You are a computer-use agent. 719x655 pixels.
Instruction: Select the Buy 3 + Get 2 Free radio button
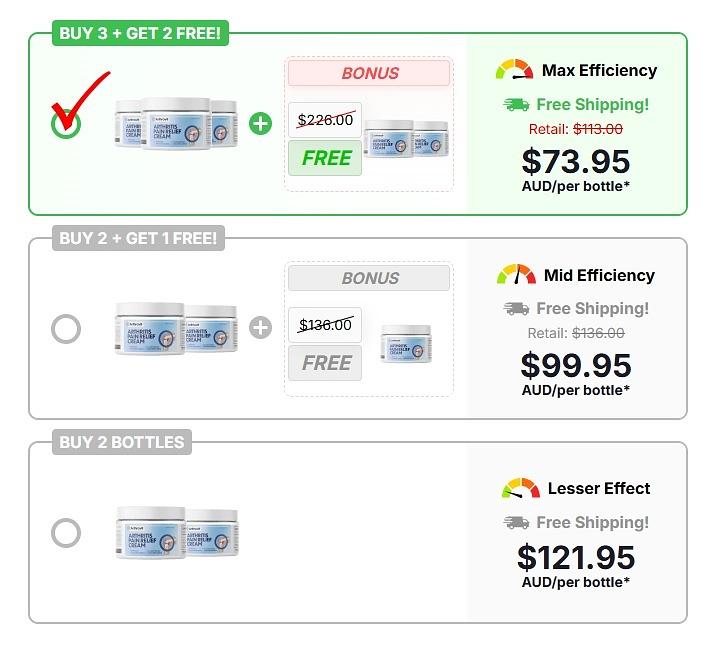pyautogui.click(x=66, y=124)
